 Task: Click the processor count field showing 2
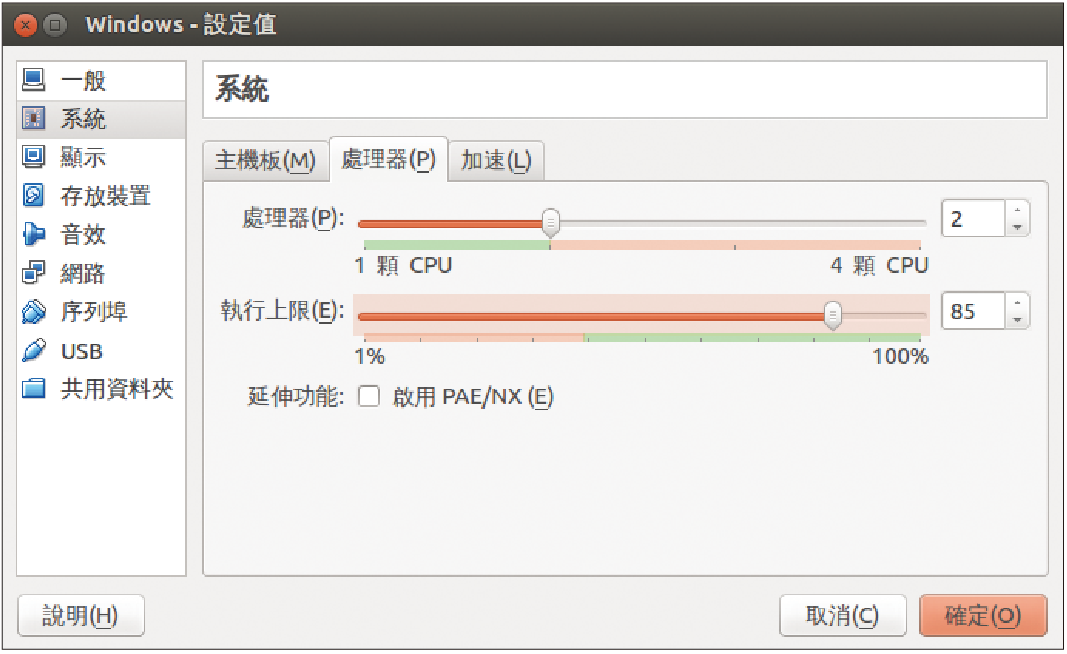(973, 219)
